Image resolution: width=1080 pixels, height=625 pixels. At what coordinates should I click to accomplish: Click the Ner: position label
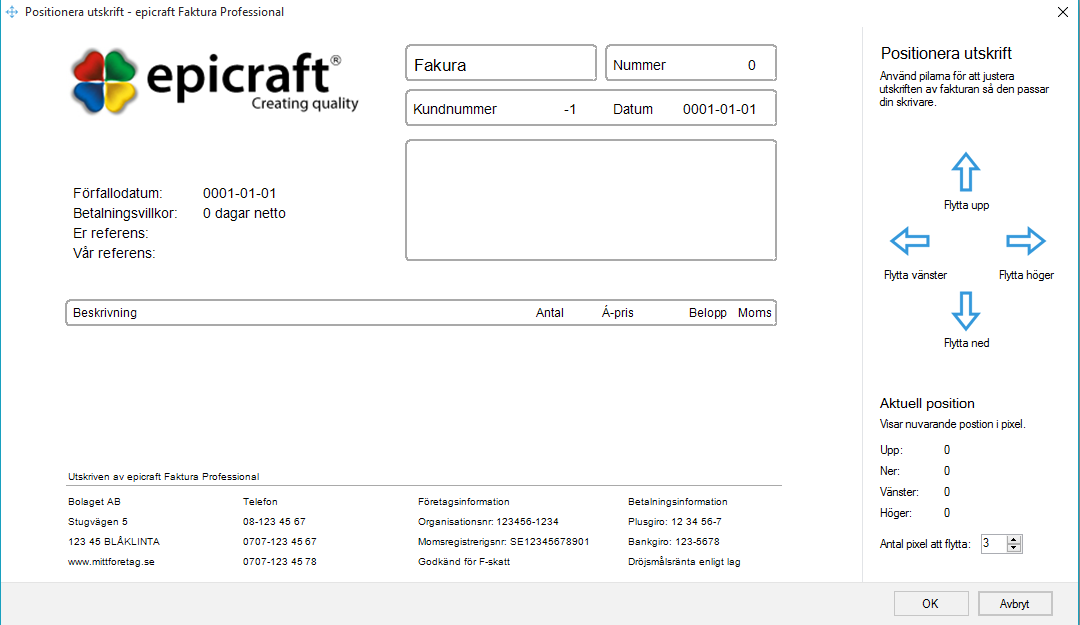click(x=890, y=471)
